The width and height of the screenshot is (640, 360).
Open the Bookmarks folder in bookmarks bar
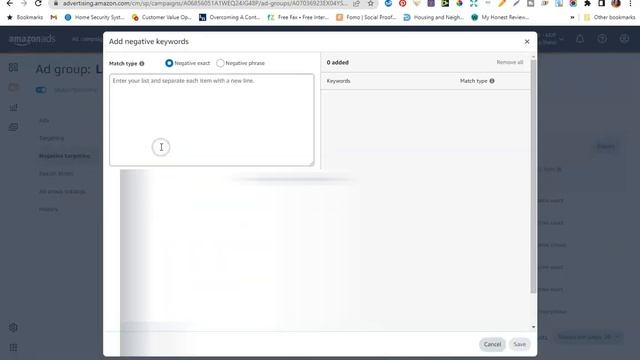(25, 18)
